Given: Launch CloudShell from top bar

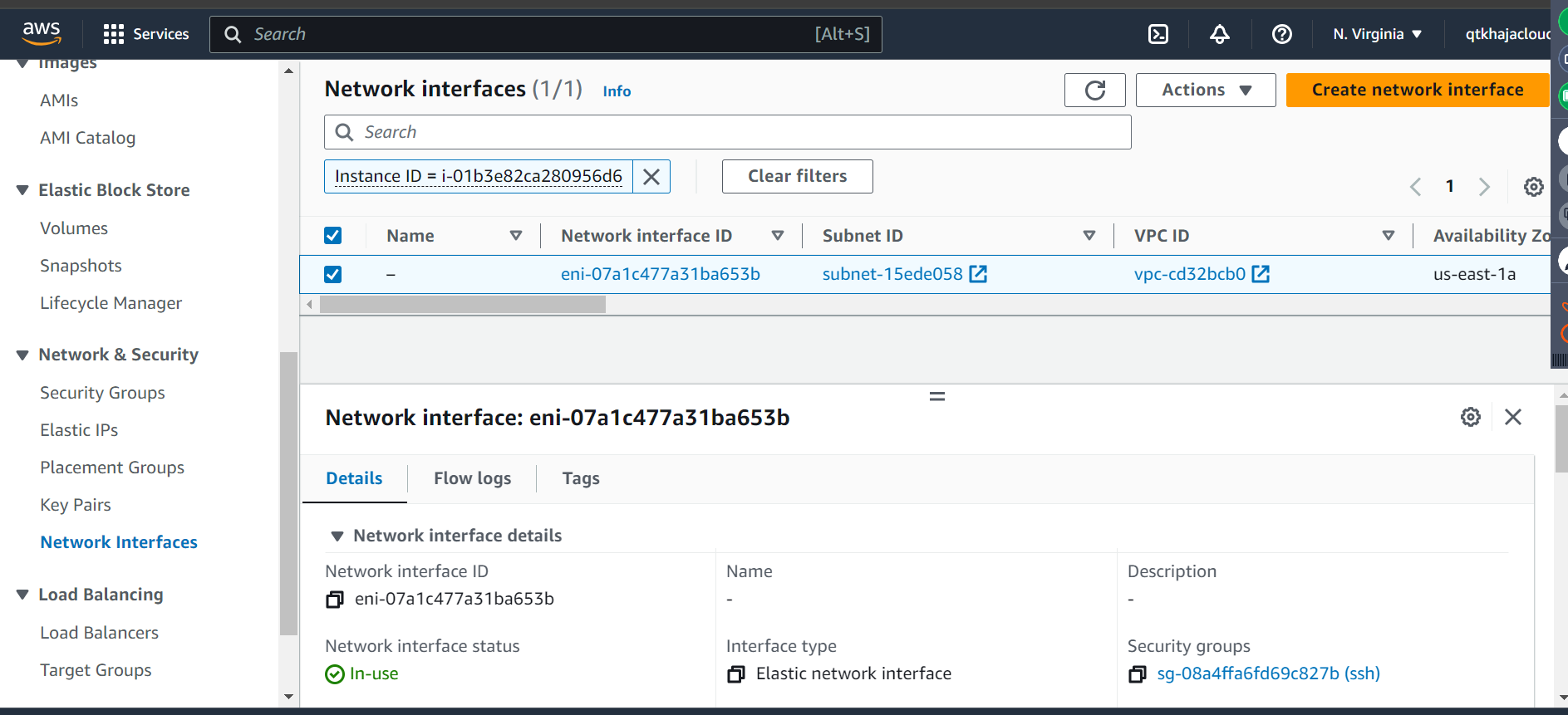Looking at the screenshot, I should 1158,34.
